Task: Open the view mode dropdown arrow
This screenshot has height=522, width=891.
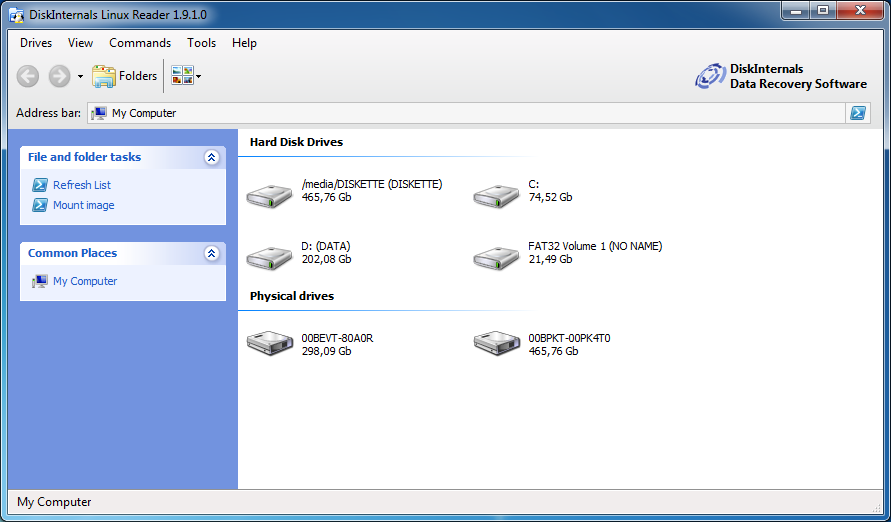Action: [x=198, y=77]
